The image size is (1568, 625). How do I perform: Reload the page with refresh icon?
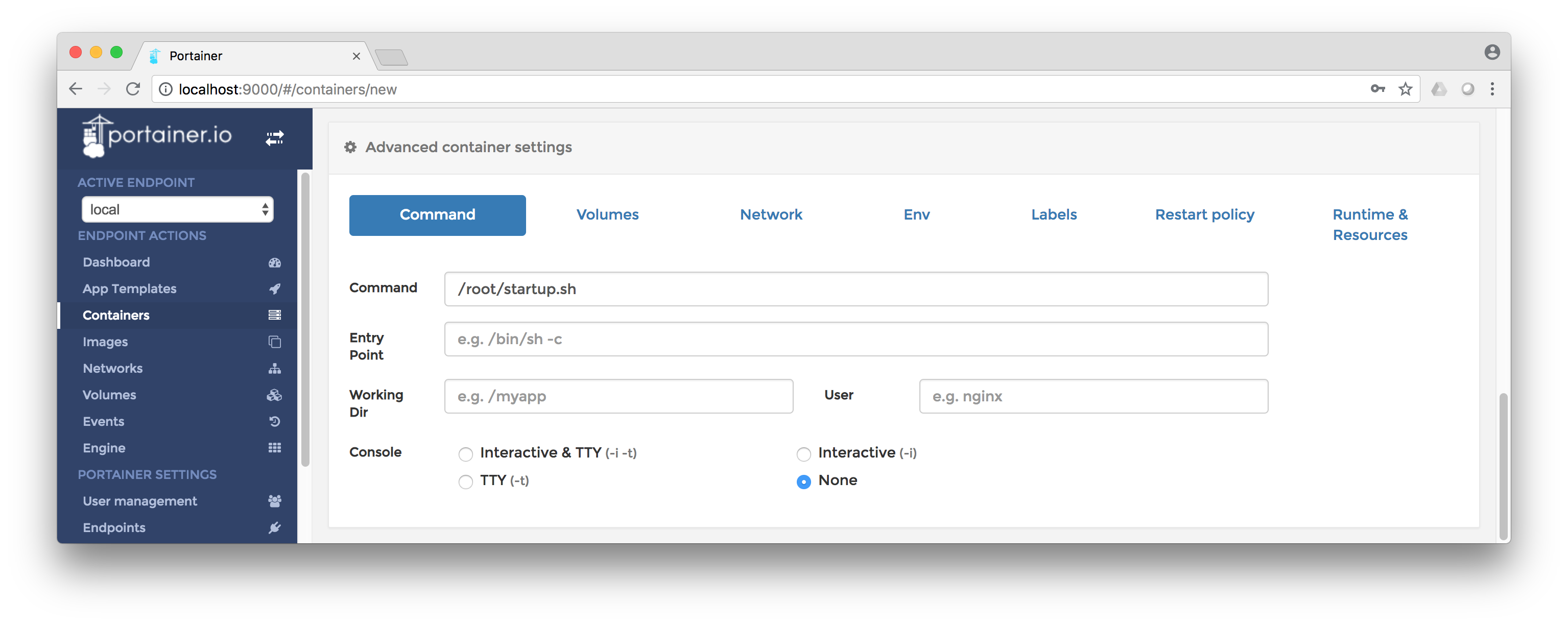point(133,89)
